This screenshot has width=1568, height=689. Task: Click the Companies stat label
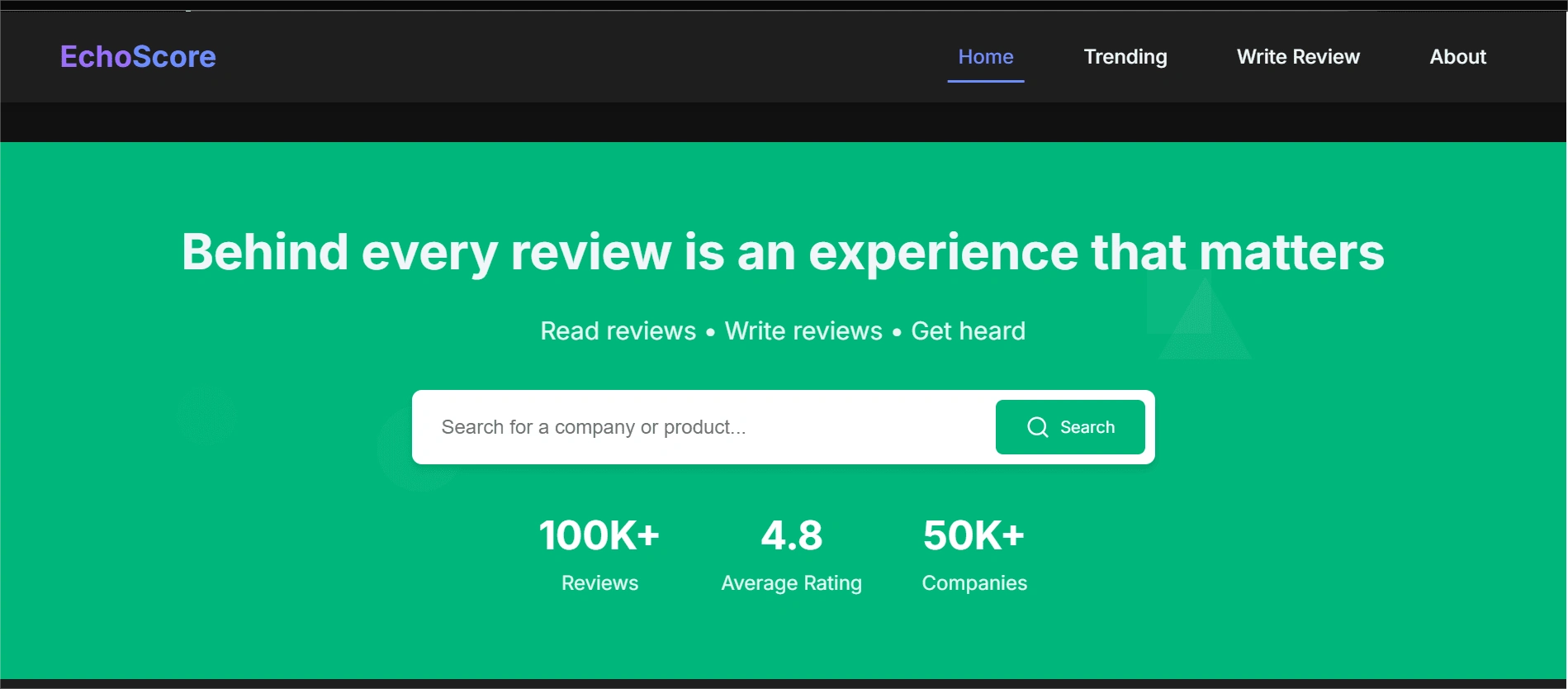pos(974,583)
